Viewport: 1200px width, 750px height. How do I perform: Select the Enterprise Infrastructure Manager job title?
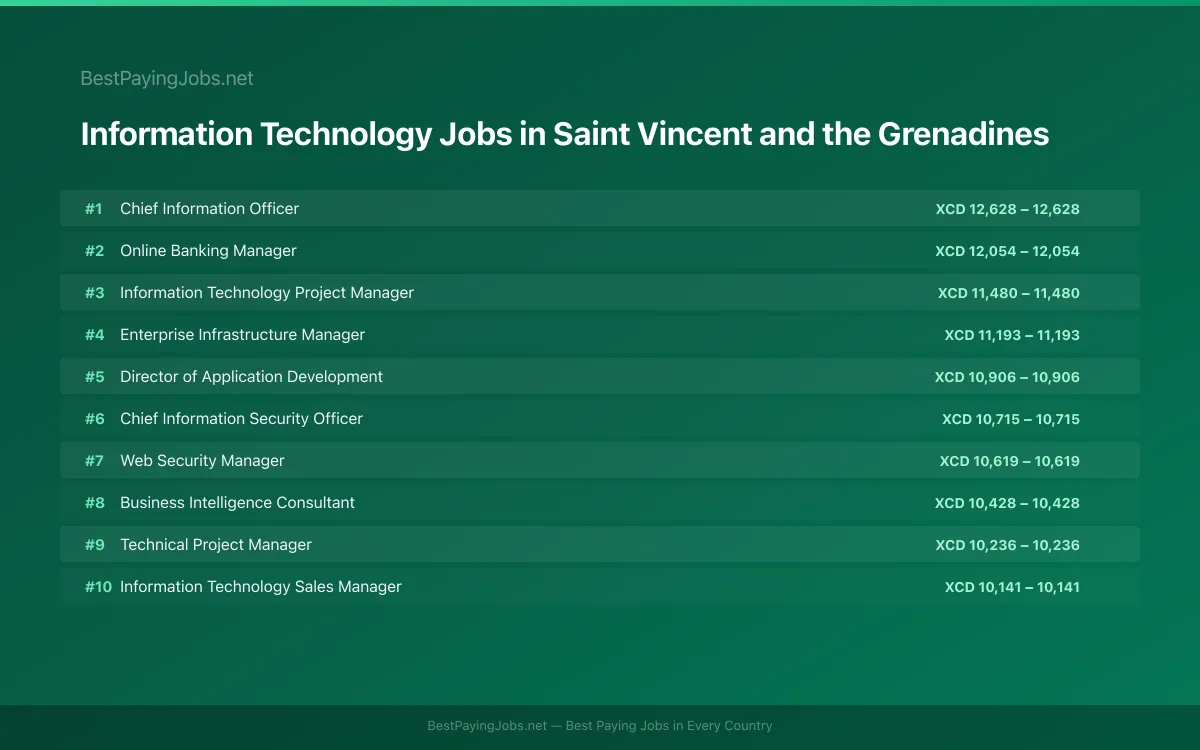pyautogui.click(x=242, y=335)
